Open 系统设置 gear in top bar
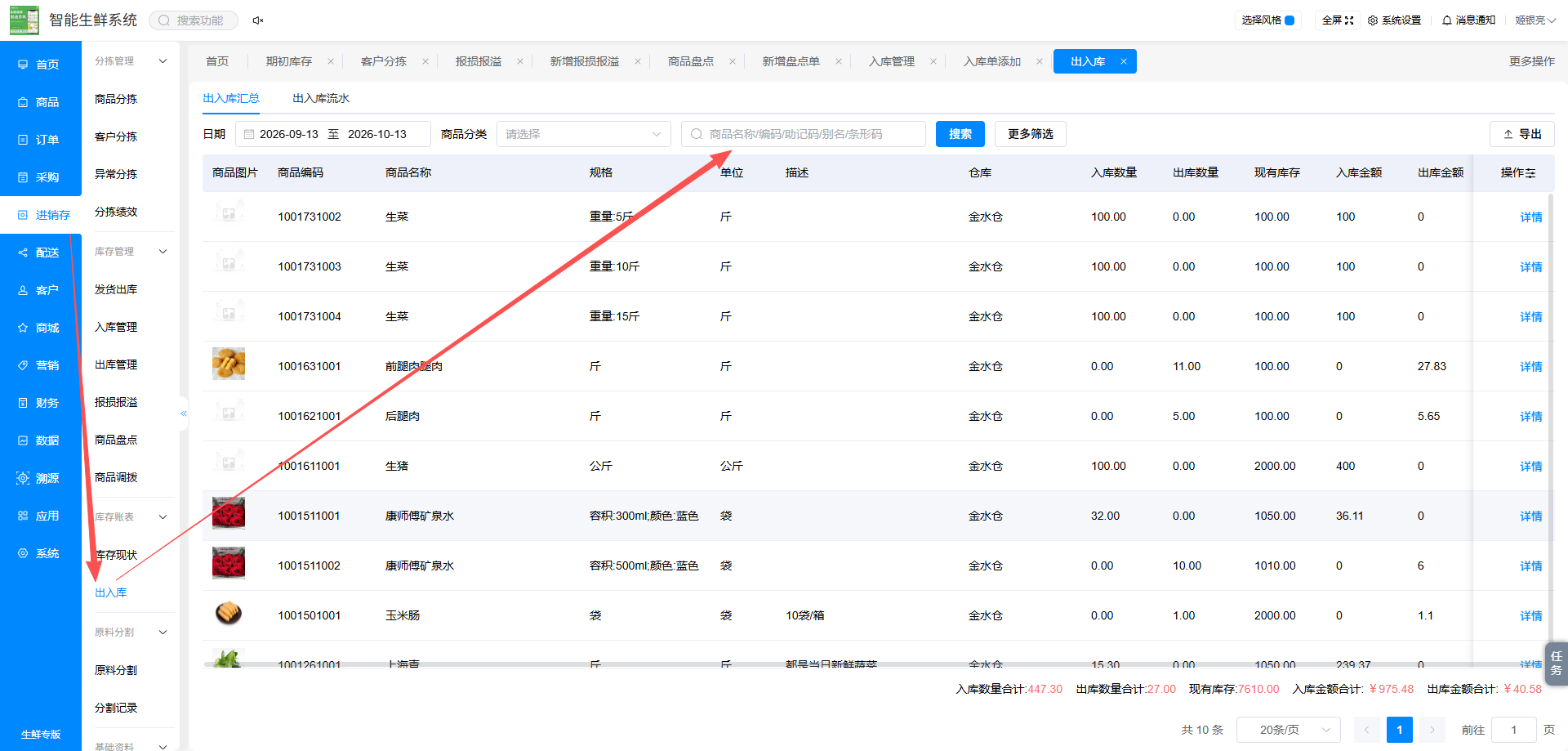Viewport: 1568px width, 751px height. click(1395, 20)
